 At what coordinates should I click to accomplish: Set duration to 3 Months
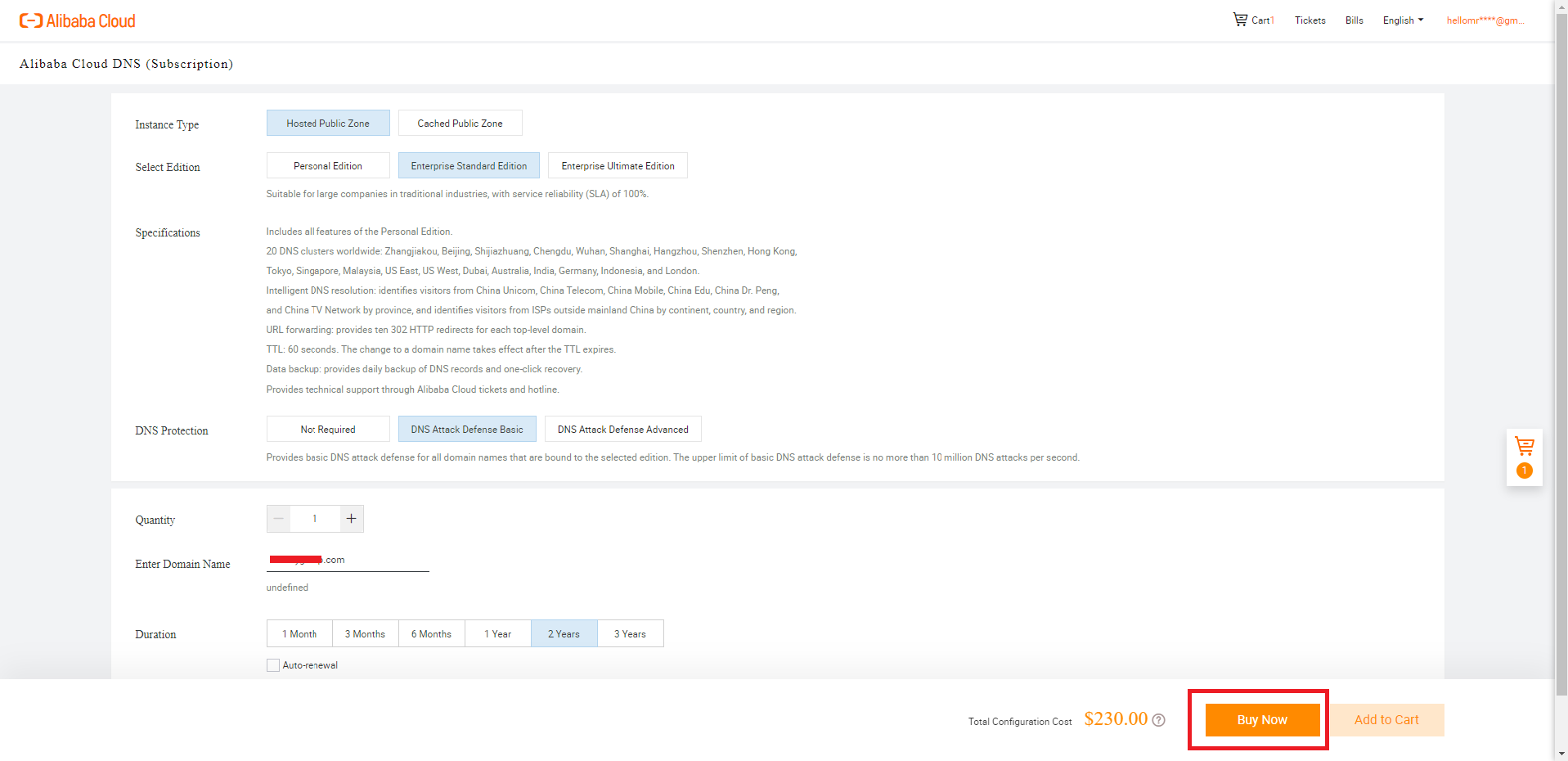365,633
